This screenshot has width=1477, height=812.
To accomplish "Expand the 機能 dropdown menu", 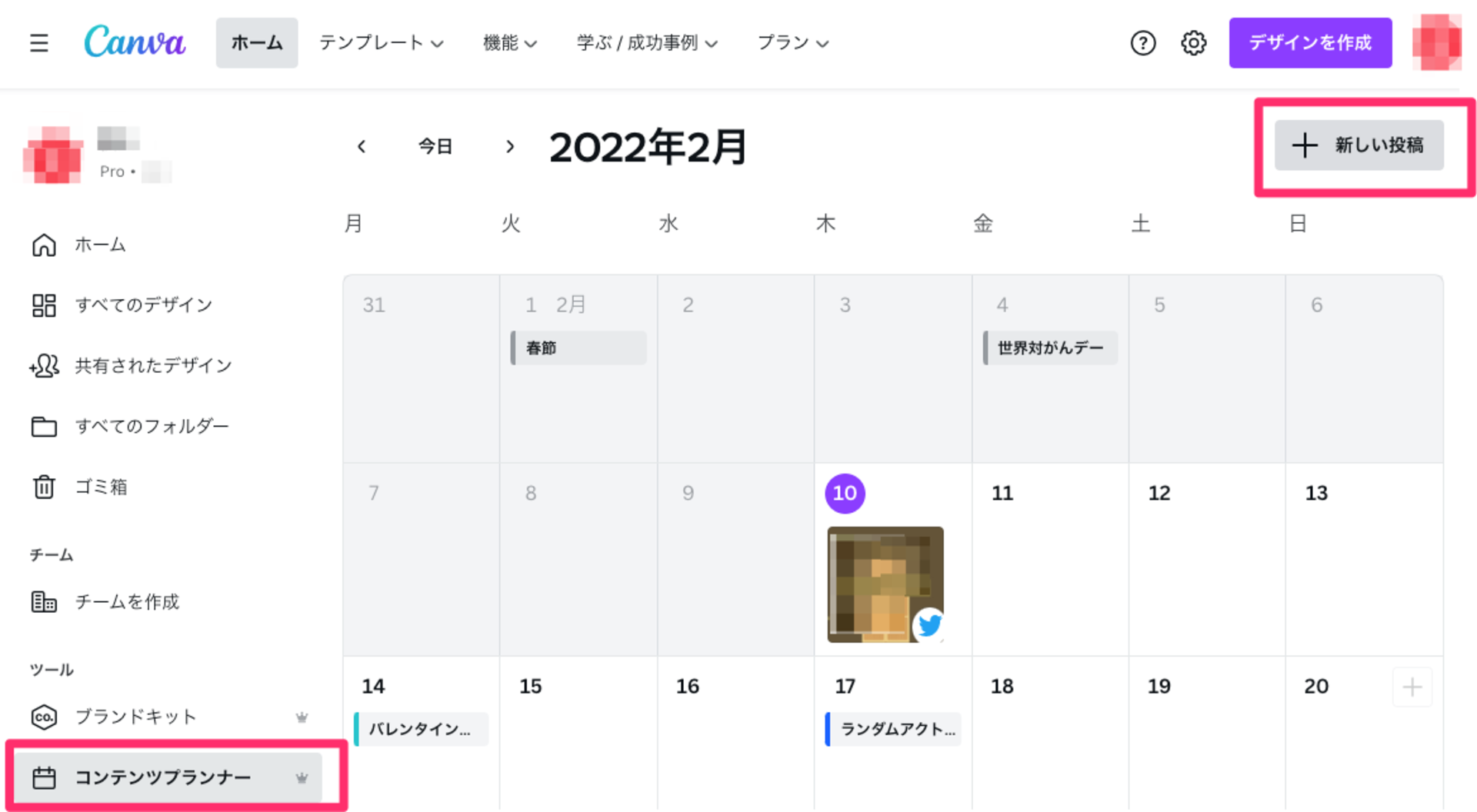I will pyautogui.click(x=509, y=43).
